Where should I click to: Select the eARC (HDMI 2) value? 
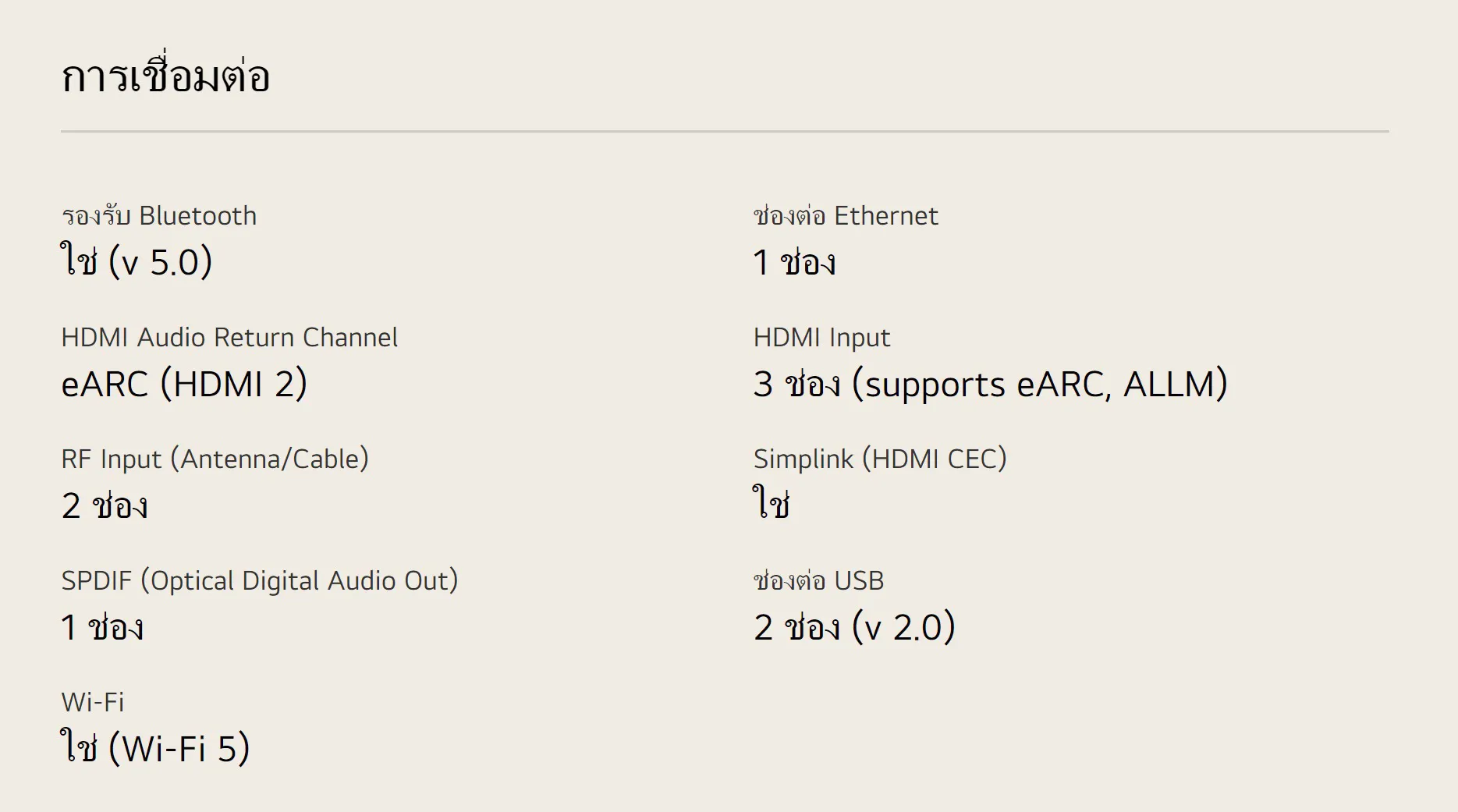pyautogui.click(x=184, y=384)
